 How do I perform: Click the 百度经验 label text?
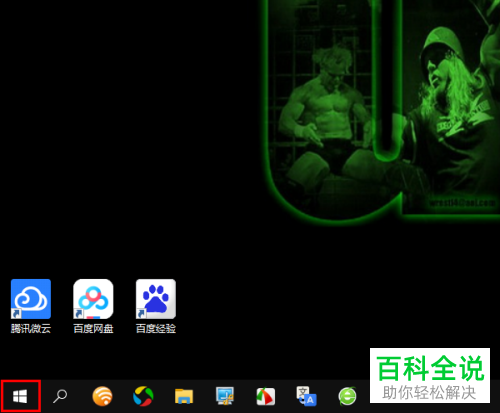156,329
